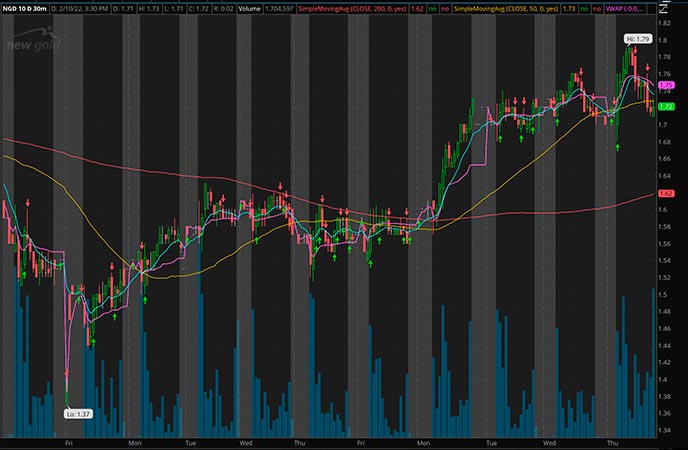Select the green 1.72 last price tag
This screenshot has height=450, width=688.
666,107
